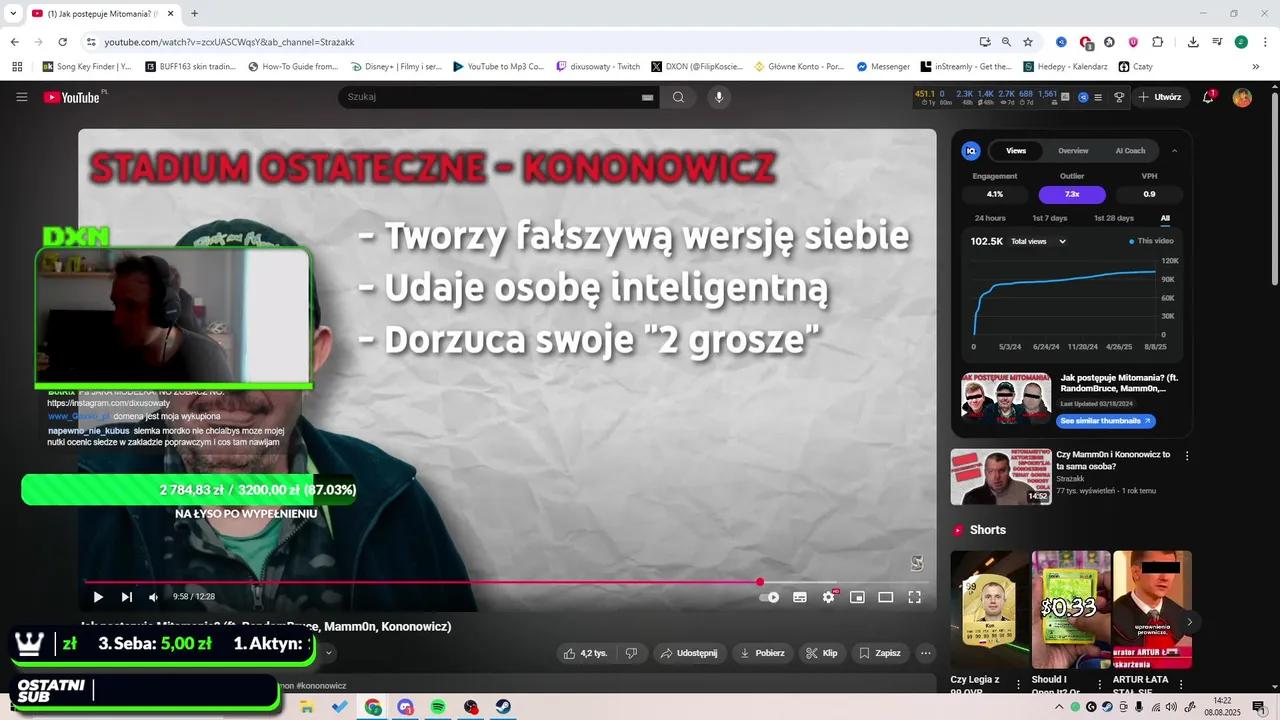Open the Should I Open It short
1280x720 pixels.
pos(1071,609)
